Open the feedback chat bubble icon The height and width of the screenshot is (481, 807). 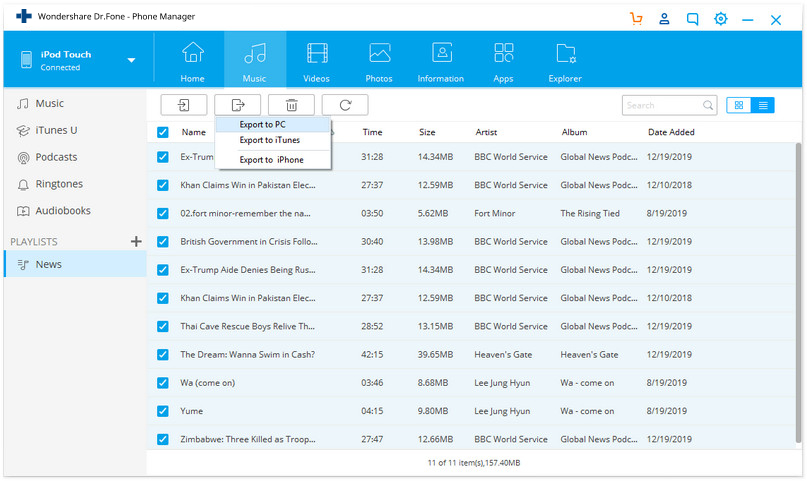point(693,19)
